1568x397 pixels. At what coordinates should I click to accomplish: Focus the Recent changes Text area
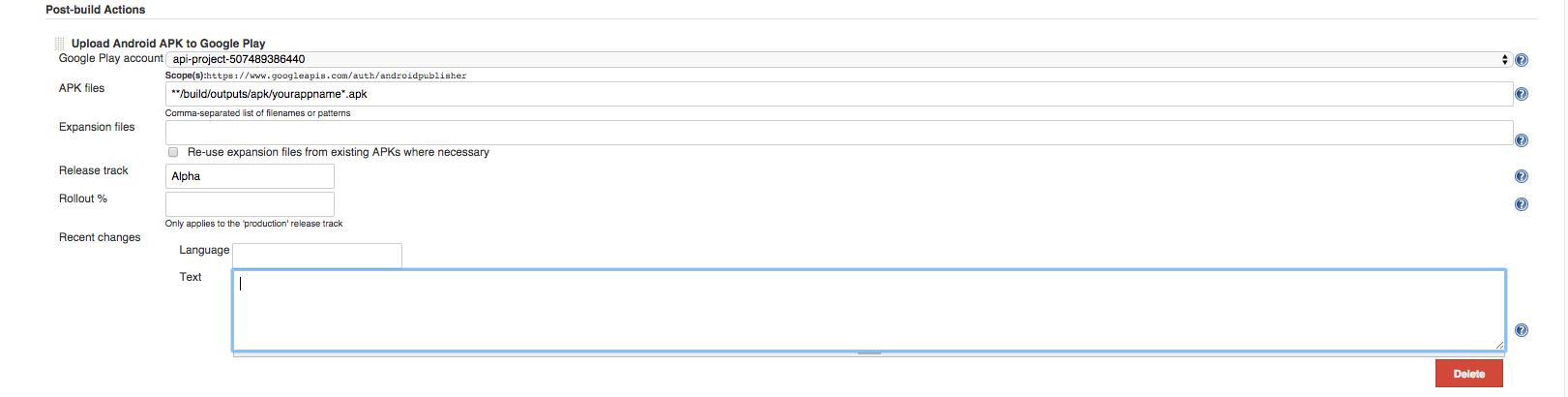point(868,310)
